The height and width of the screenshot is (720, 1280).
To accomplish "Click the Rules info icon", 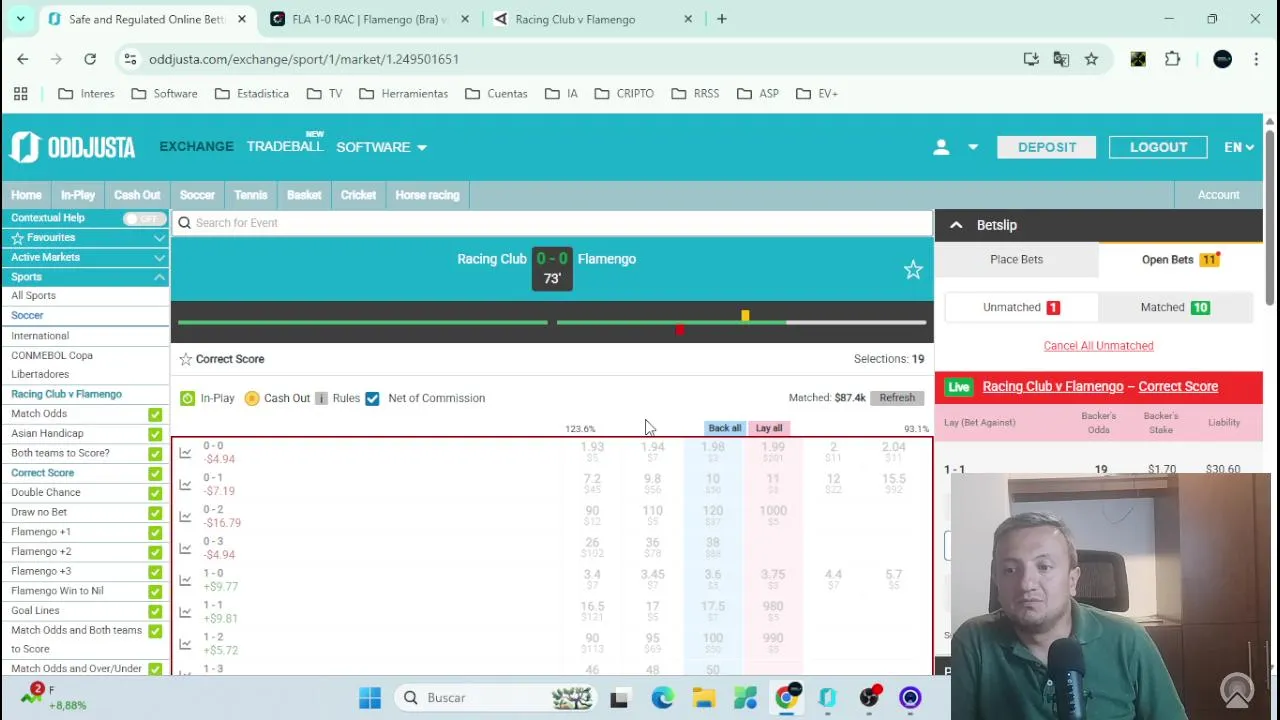I will click(x=321, y=398).
